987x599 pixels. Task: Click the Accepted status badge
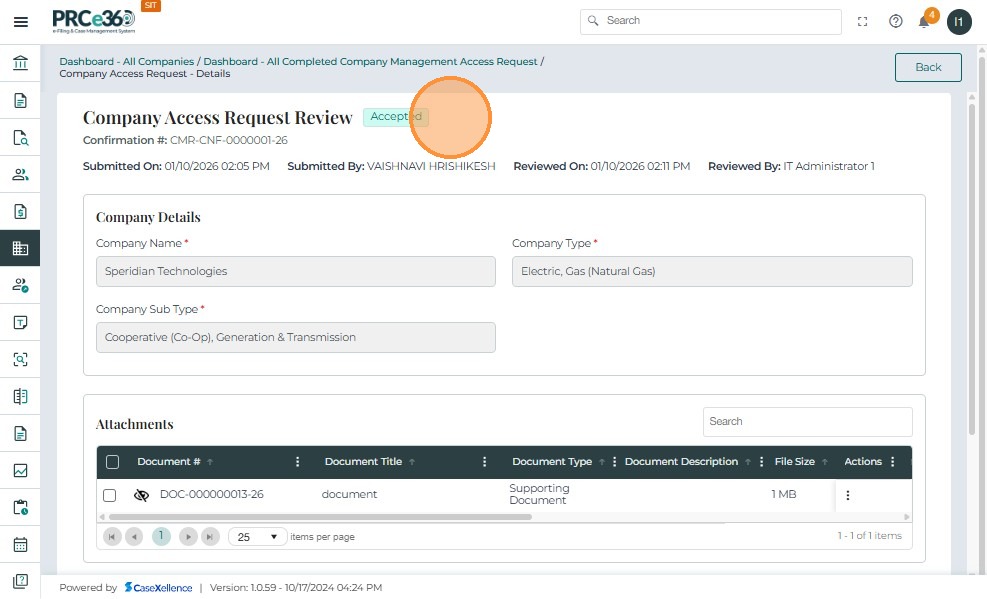[396, 116]
